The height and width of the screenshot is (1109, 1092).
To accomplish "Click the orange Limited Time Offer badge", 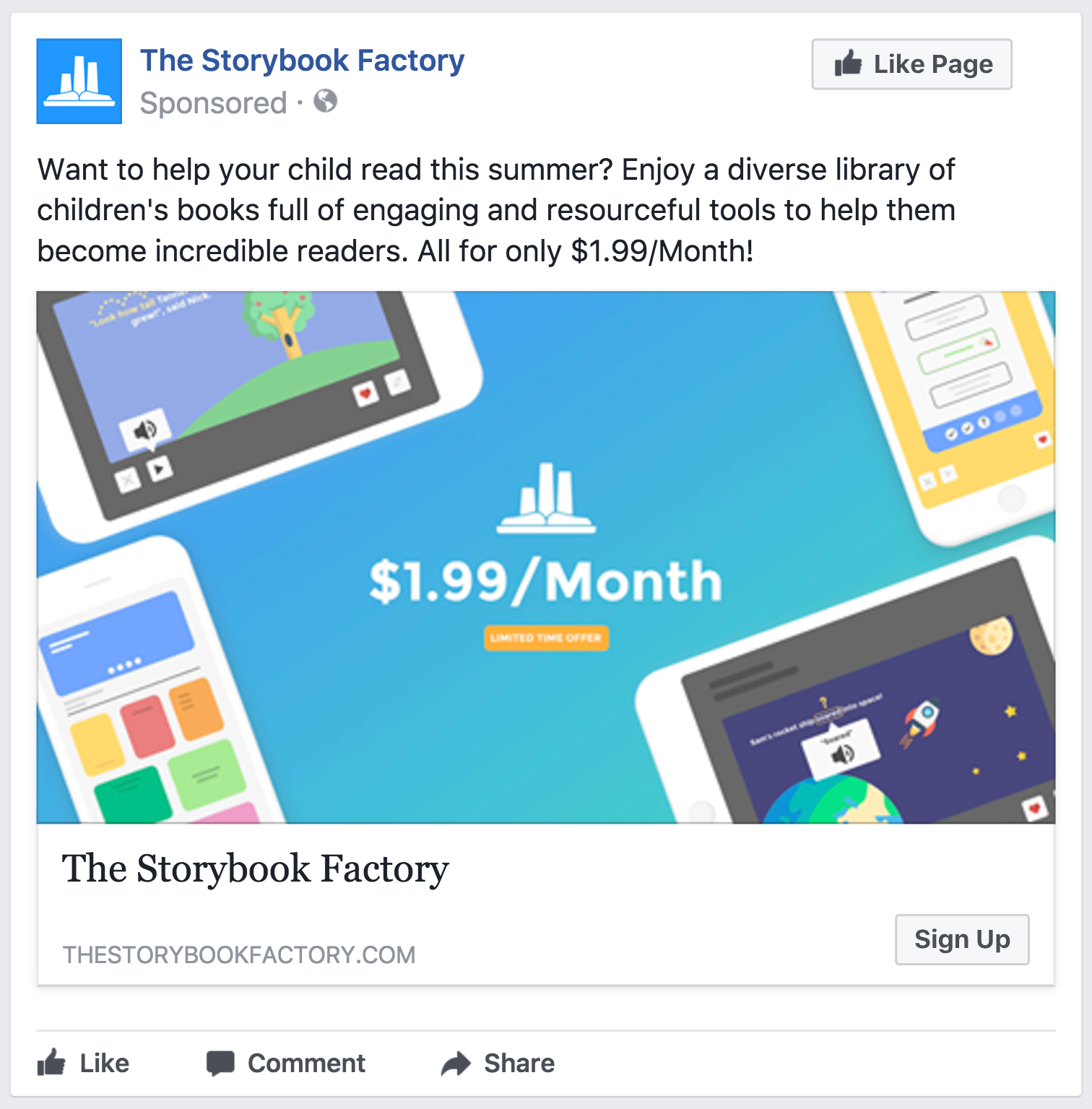I will [546, 638].
